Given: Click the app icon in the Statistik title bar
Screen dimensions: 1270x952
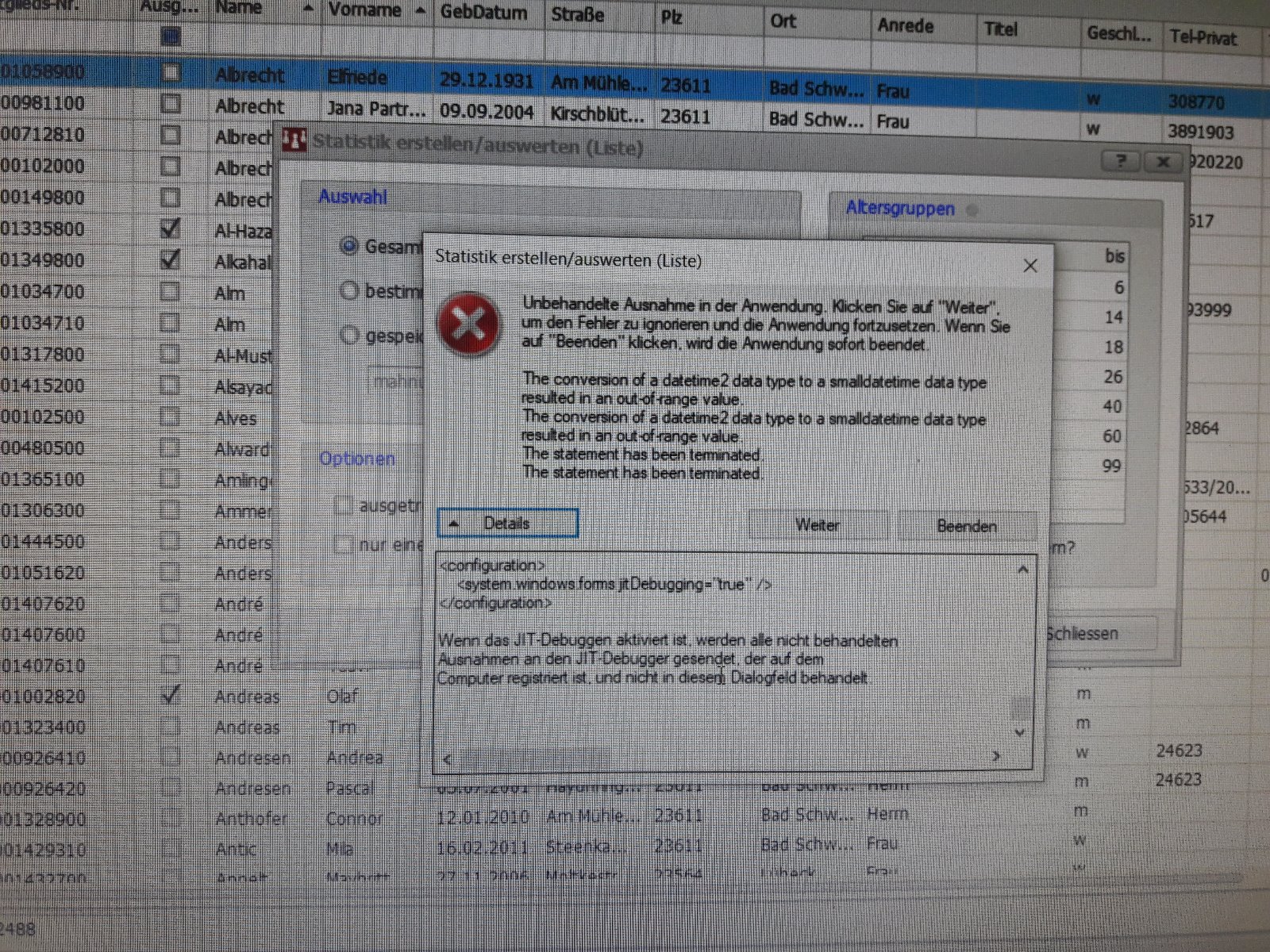Looking at the screenshot, I should point(294,141).
